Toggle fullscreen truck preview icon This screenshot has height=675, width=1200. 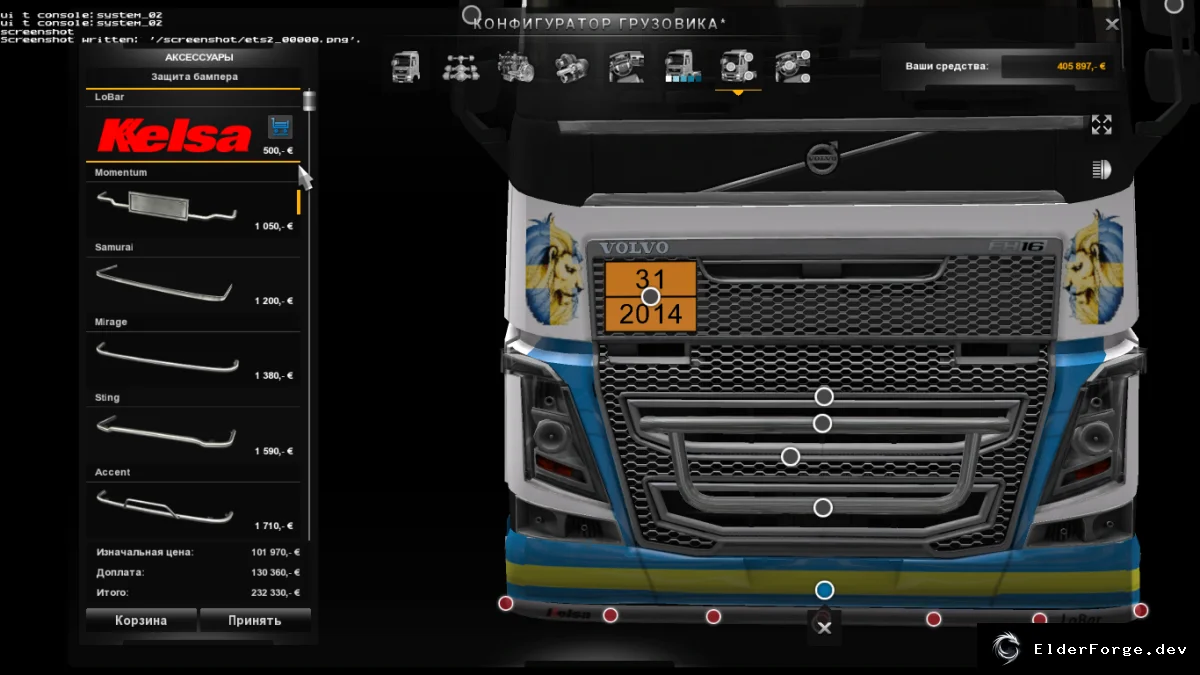(1101, 124)
